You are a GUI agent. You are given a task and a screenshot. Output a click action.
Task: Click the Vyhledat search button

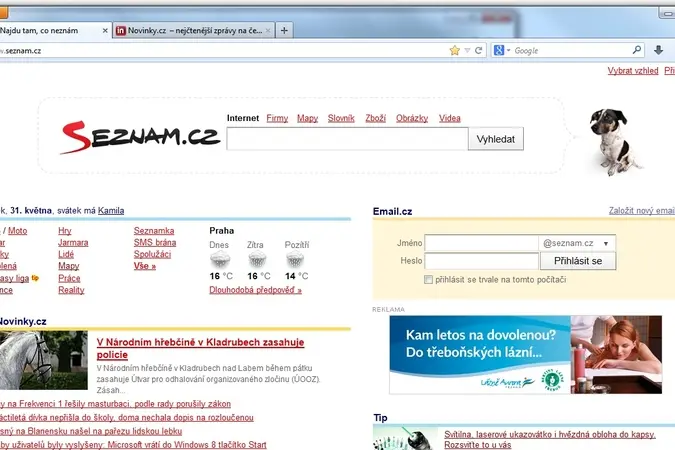click(x=496, y=139)
